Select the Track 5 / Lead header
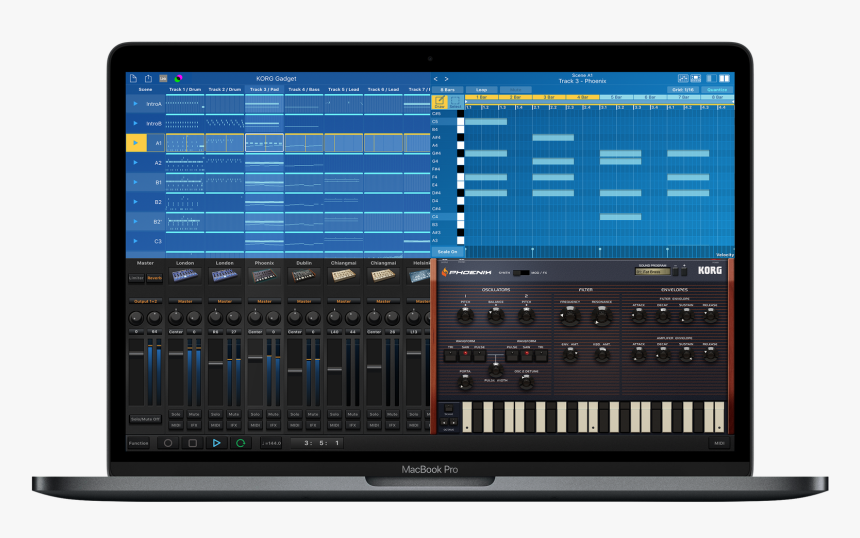Screen dimensions: 860x538 (343, 89)
